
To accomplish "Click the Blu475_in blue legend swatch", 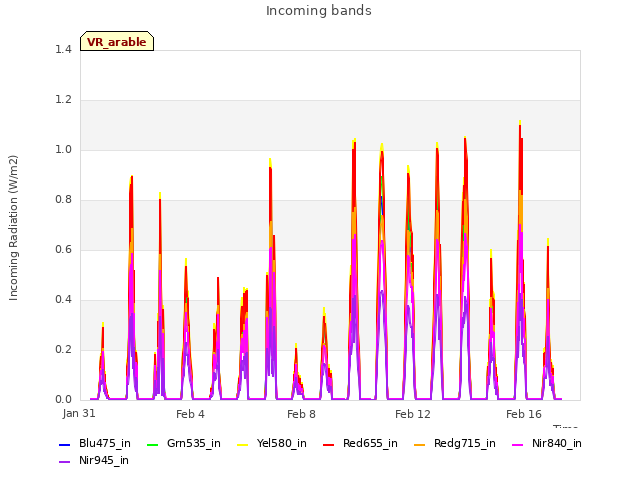I will pyautogui.click(x=65, y=444).
